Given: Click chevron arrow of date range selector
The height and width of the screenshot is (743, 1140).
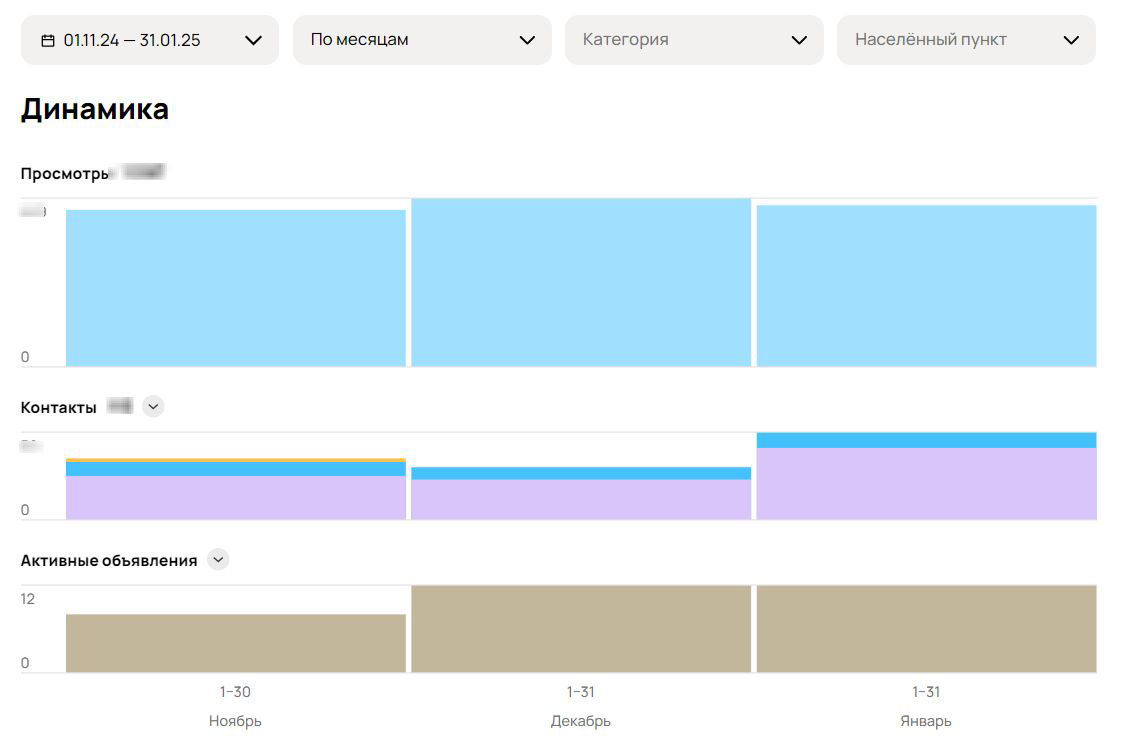Looking at the screenshot, I should point(253,40).
